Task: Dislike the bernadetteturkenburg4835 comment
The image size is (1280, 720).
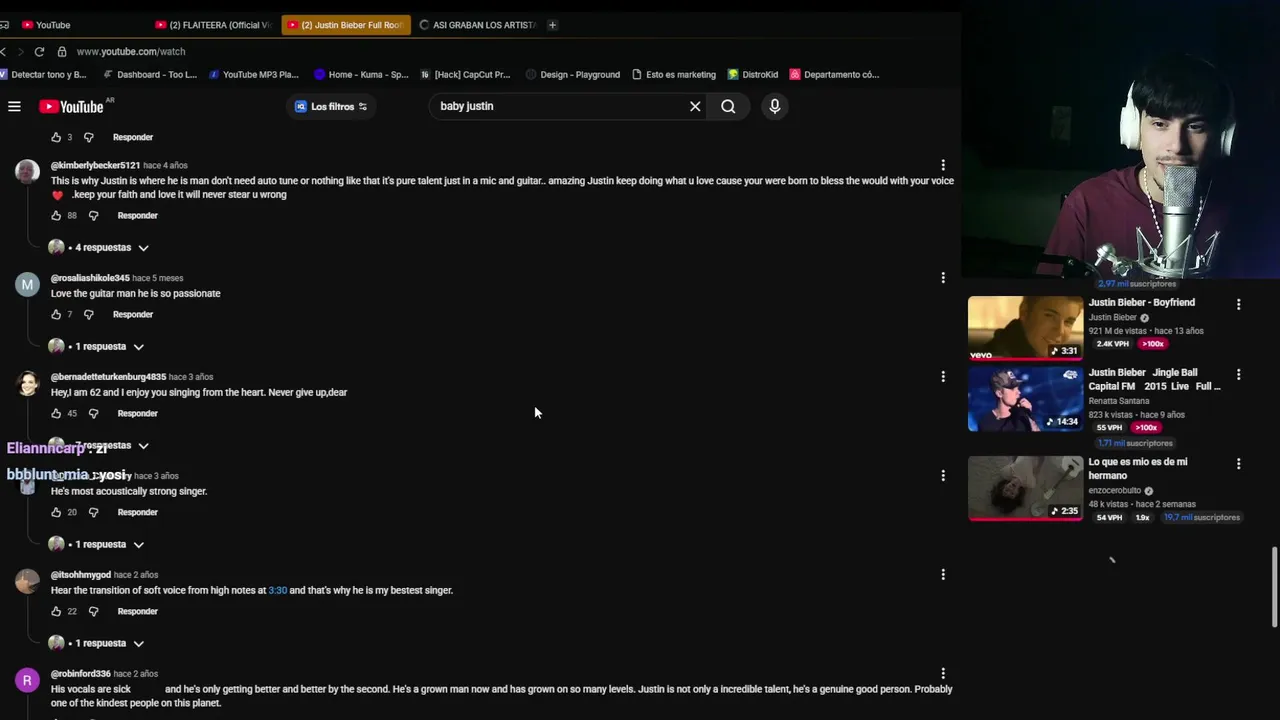Action: click(93, 413)
